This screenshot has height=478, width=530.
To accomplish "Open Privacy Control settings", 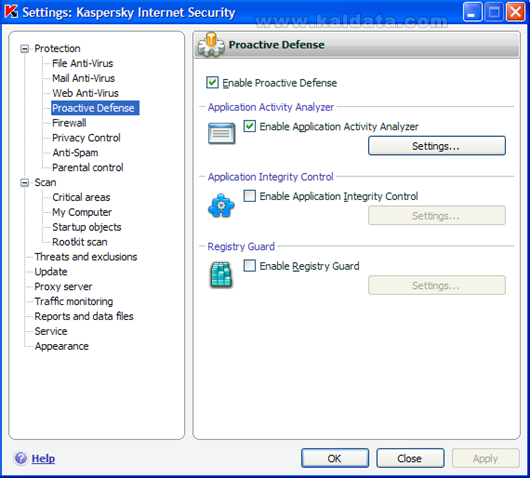I will coord(86,138).
